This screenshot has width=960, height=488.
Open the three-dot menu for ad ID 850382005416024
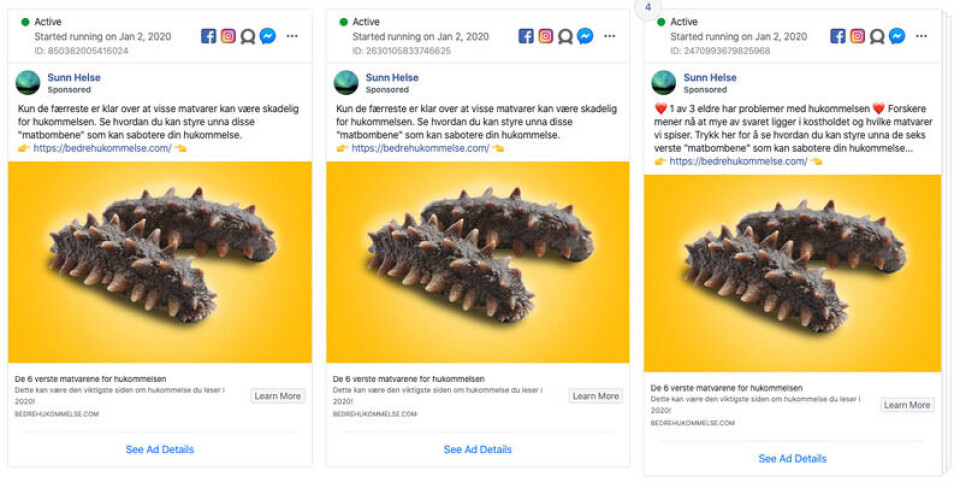click(292, 36)
